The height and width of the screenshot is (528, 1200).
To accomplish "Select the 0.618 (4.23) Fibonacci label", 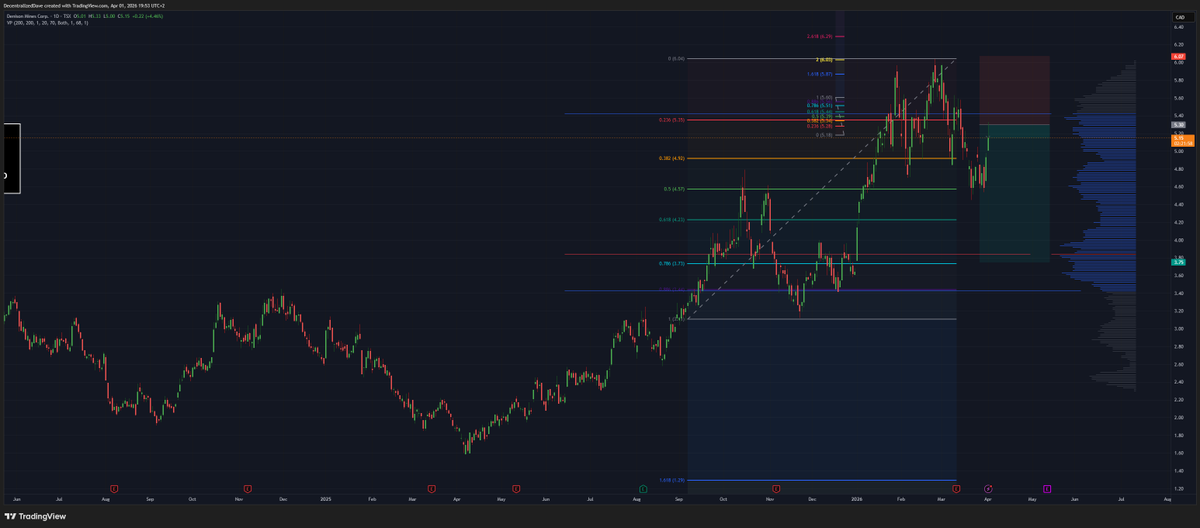I will tap(671, 220).
